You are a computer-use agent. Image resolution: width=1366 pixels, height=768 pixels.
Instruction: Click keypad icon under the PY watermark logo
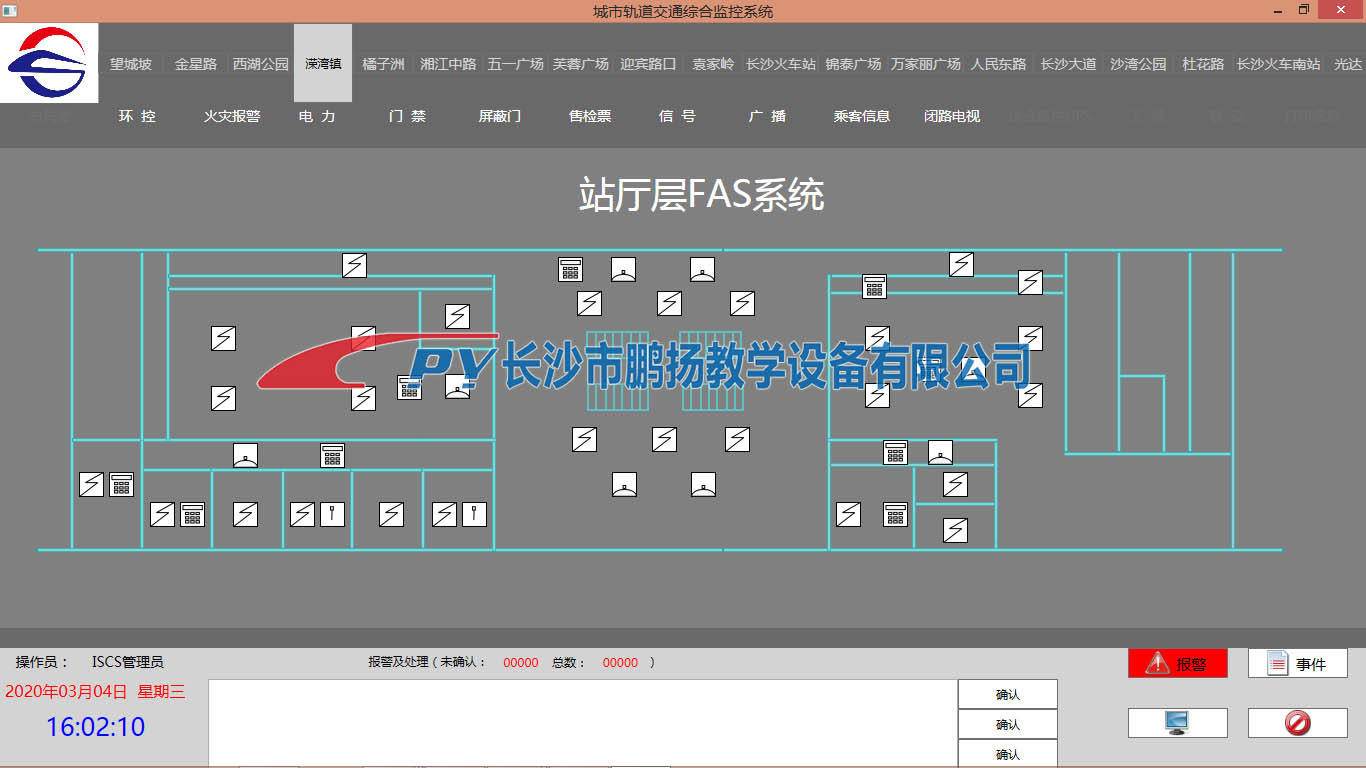(409, 388)
